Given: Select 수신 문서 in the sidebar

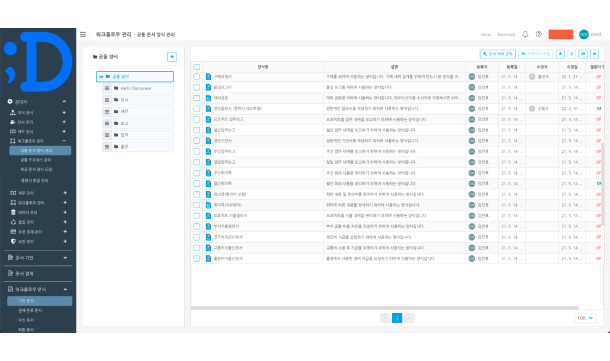Looking at the screenshot, I should pos(26,320).
